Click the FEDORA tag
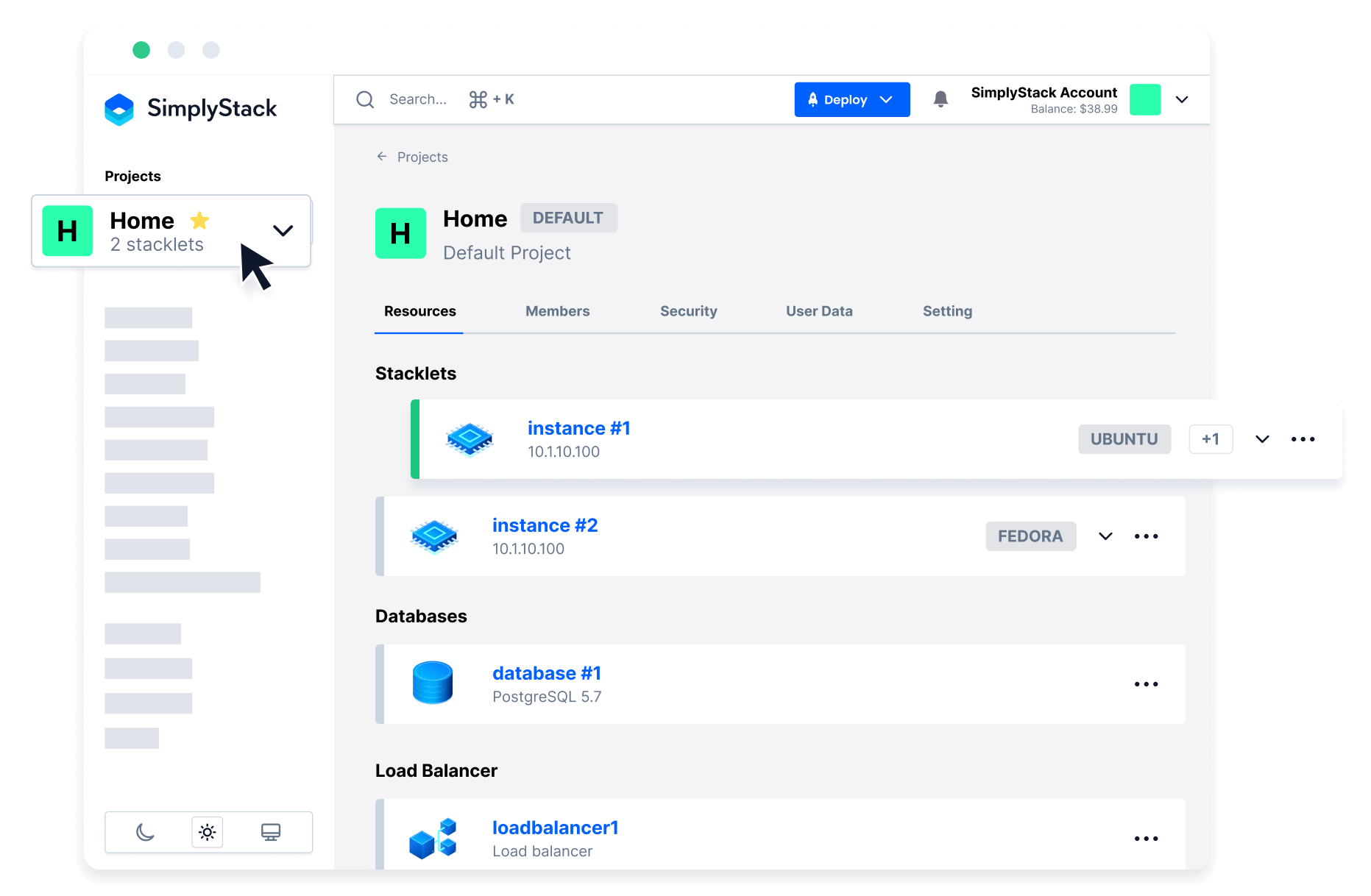The height and width of the screenshot is (896, 1371). 1030,536
